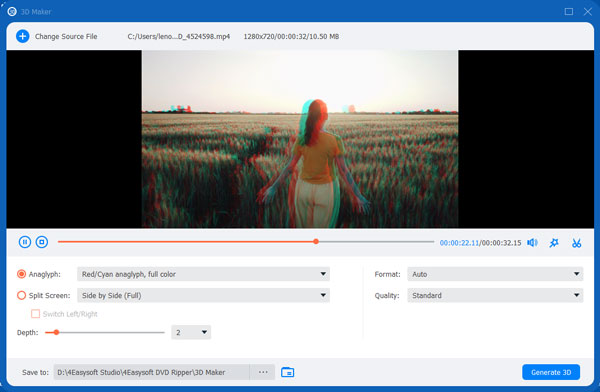The width and height of the screenshot is (600, 392).
Task: Click the Depth slider handle
Action: click(x=56, y=332)
